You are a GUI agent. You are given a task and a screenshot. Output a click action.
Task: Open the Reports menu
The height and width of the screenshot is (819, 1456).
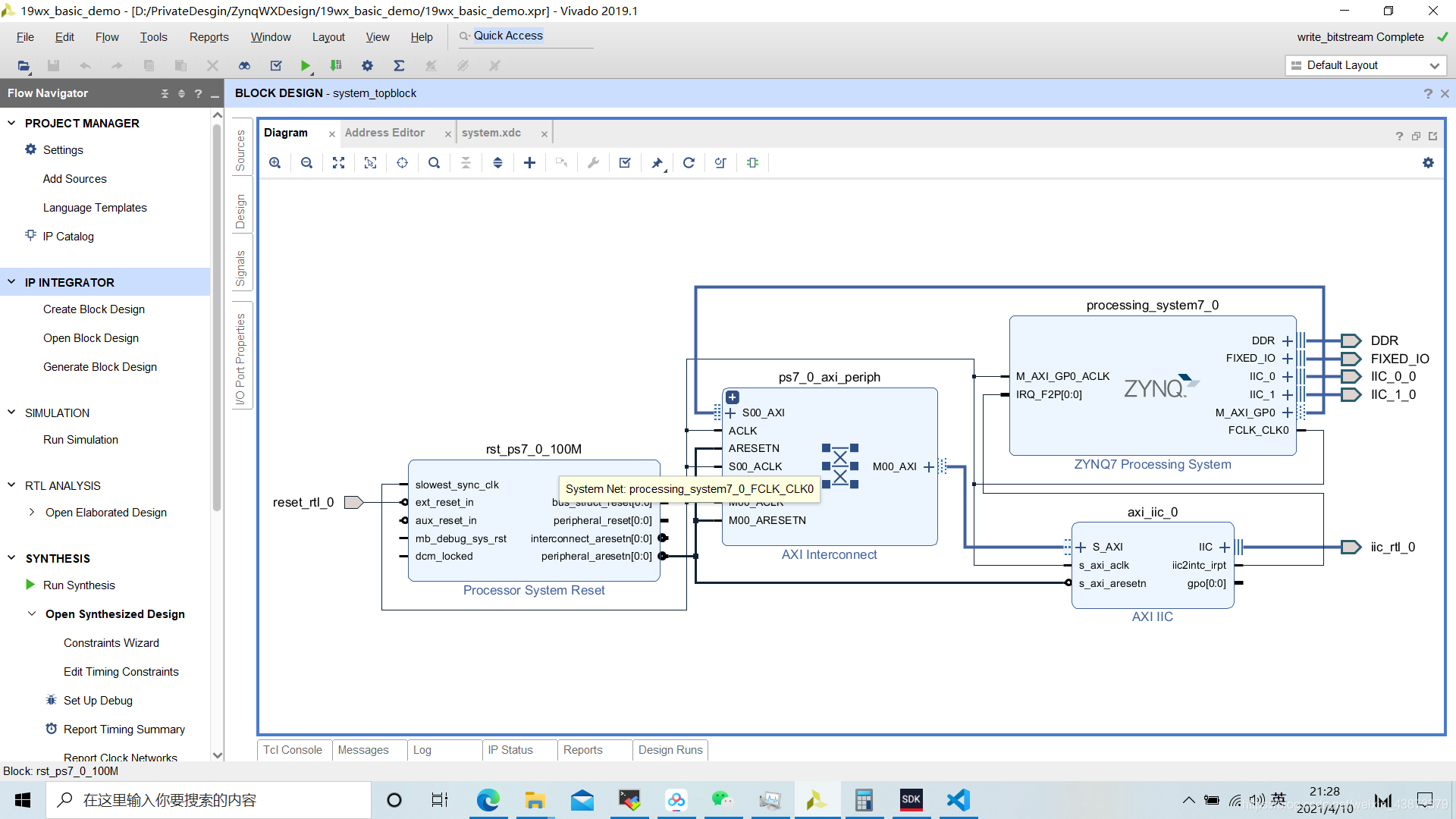point(209,37)
